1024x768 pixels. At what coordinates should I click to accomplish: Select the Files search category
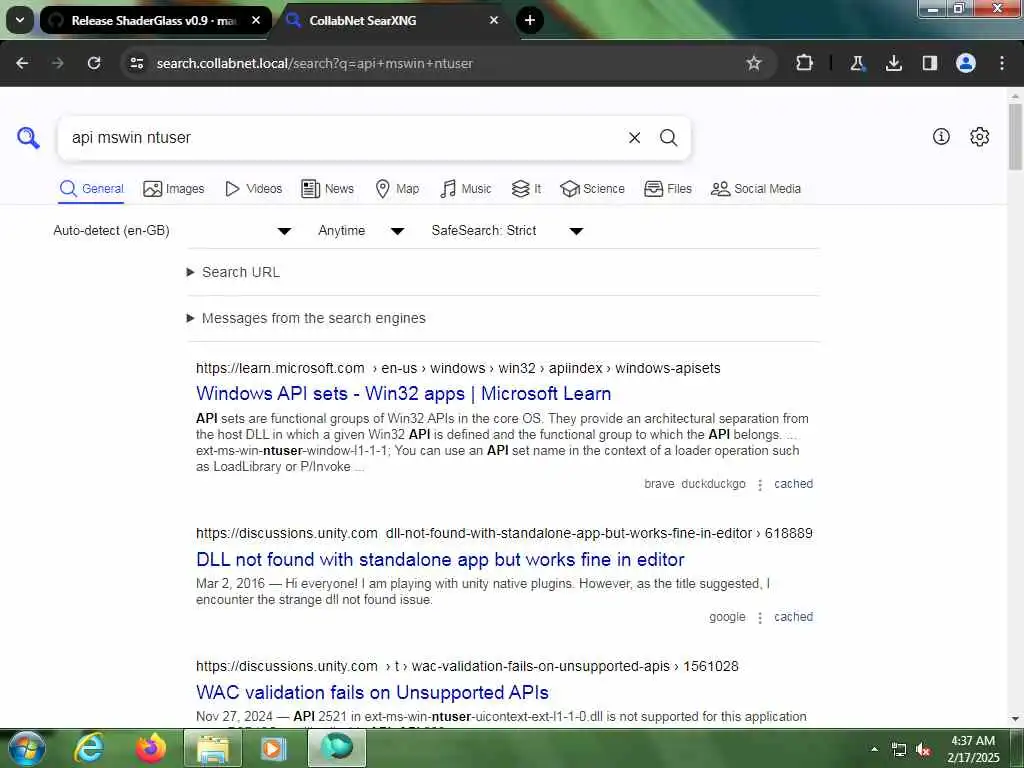pos(667,189)
